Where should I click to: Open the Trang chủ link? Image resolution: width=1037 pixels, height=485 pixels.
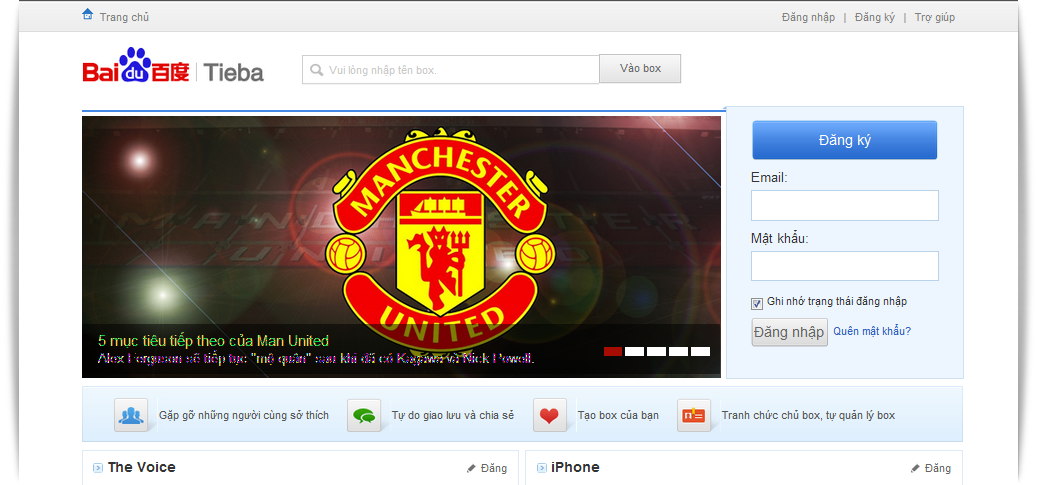tap(124, 17)
